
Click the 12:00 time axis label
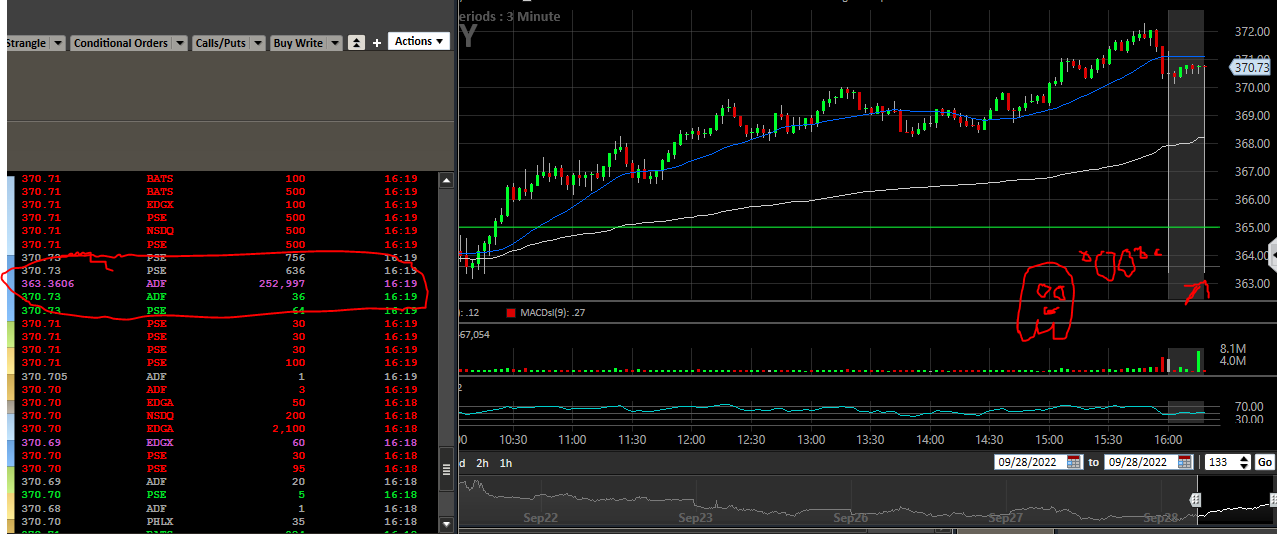coord(692,440)
